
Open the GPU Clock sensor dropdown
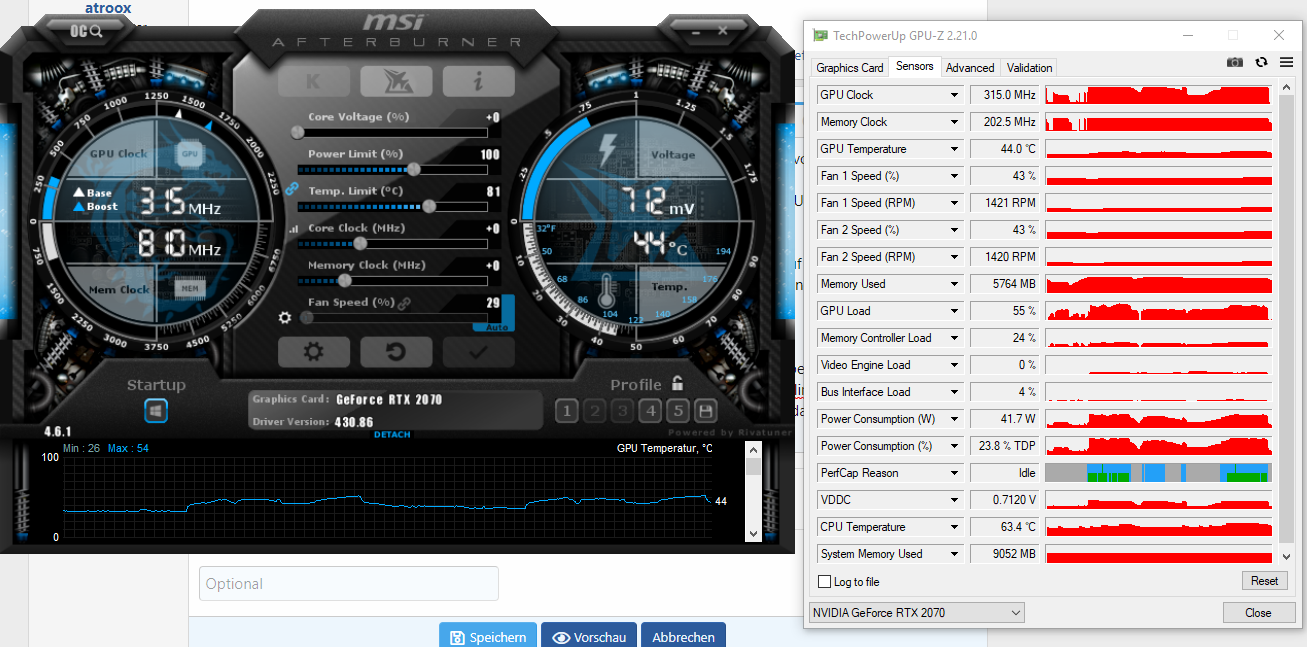(954, 95)
